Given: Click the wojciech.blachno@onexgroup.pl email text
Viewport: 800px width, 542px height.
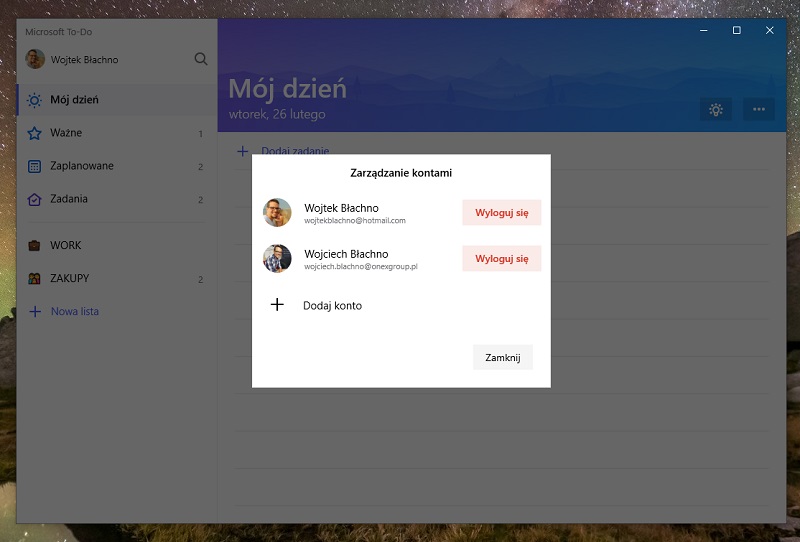Looking at the screenshot, I should (361, 266).
